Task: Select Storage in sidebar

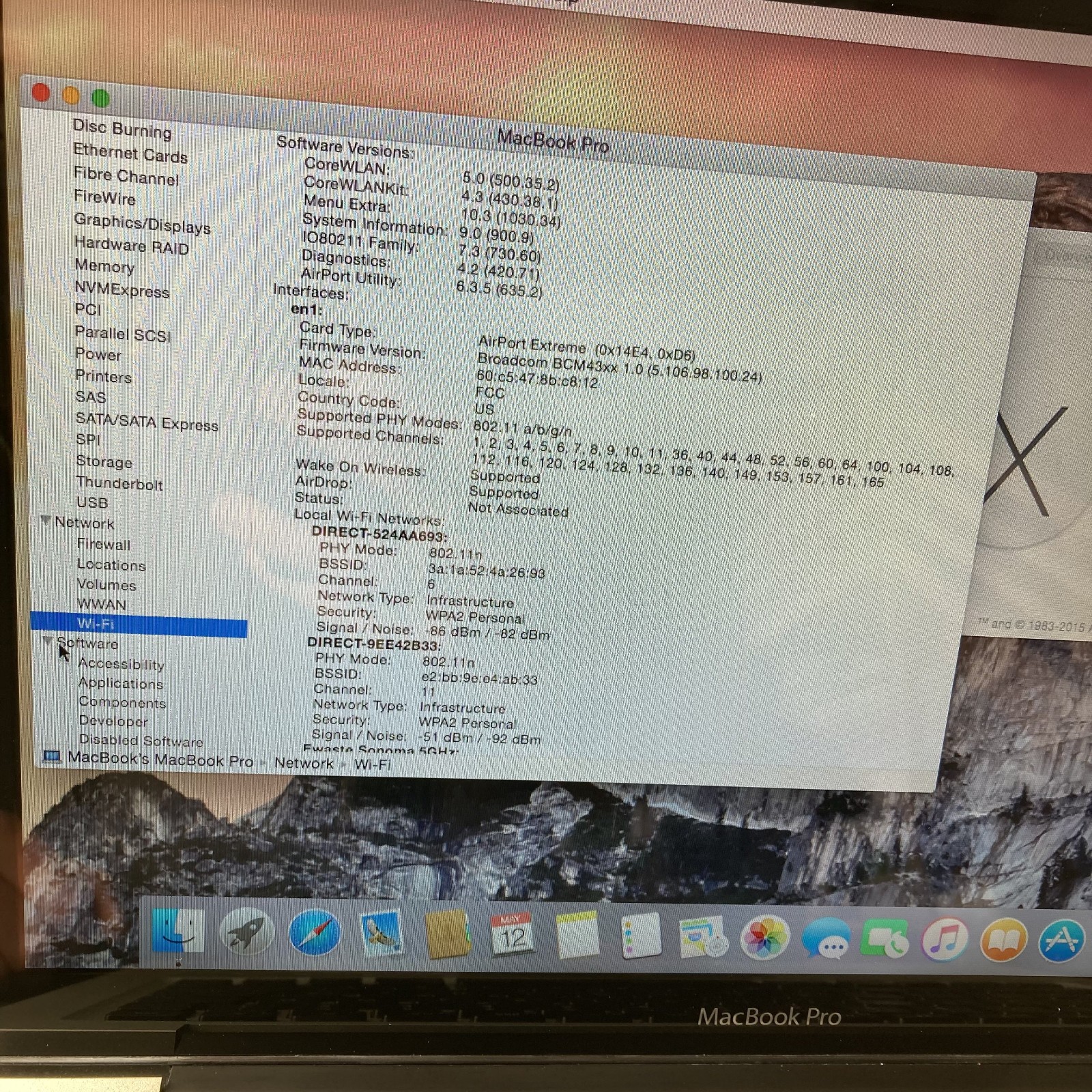Action: [x=104, y=461]
